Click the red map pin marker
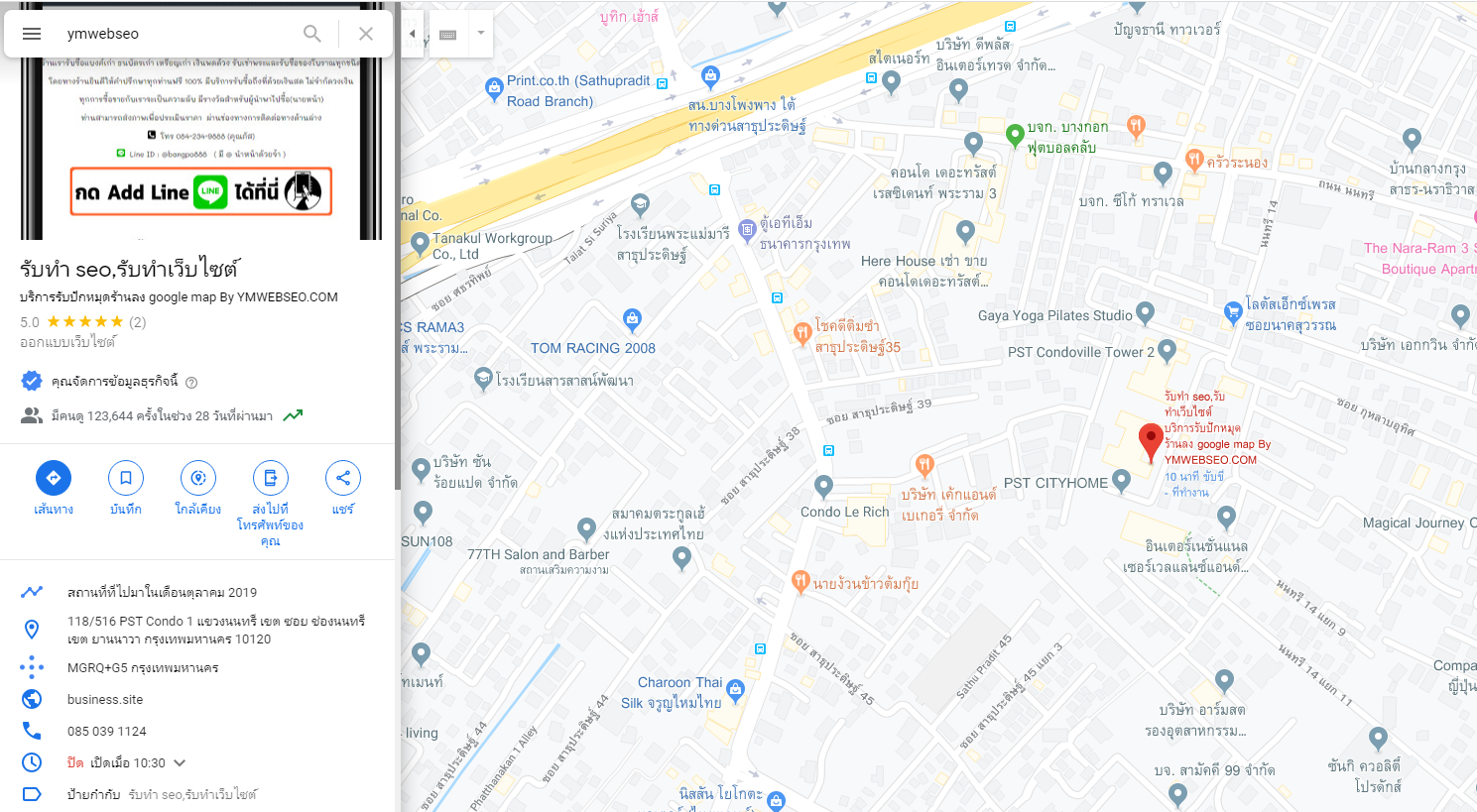Screen dimensions: 1477x812 coord(1151,442)
